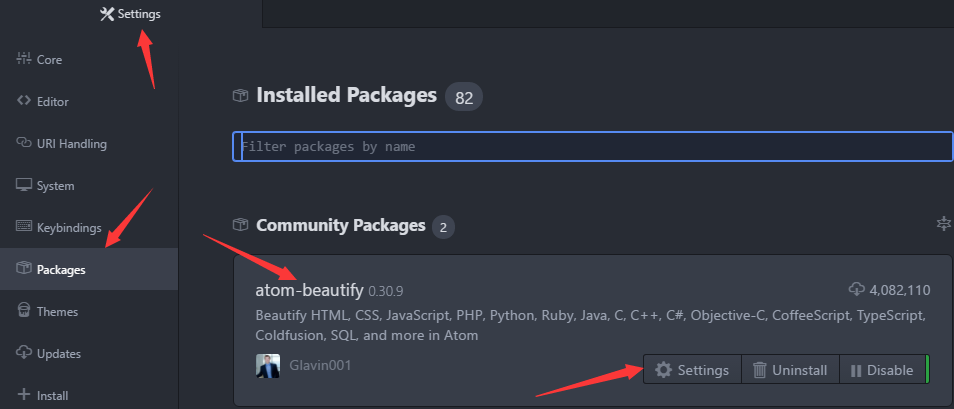The width and height of the screenshot is (954, 409).
Task: Focus the Filter packages by name field
Action: pos(593,147)
